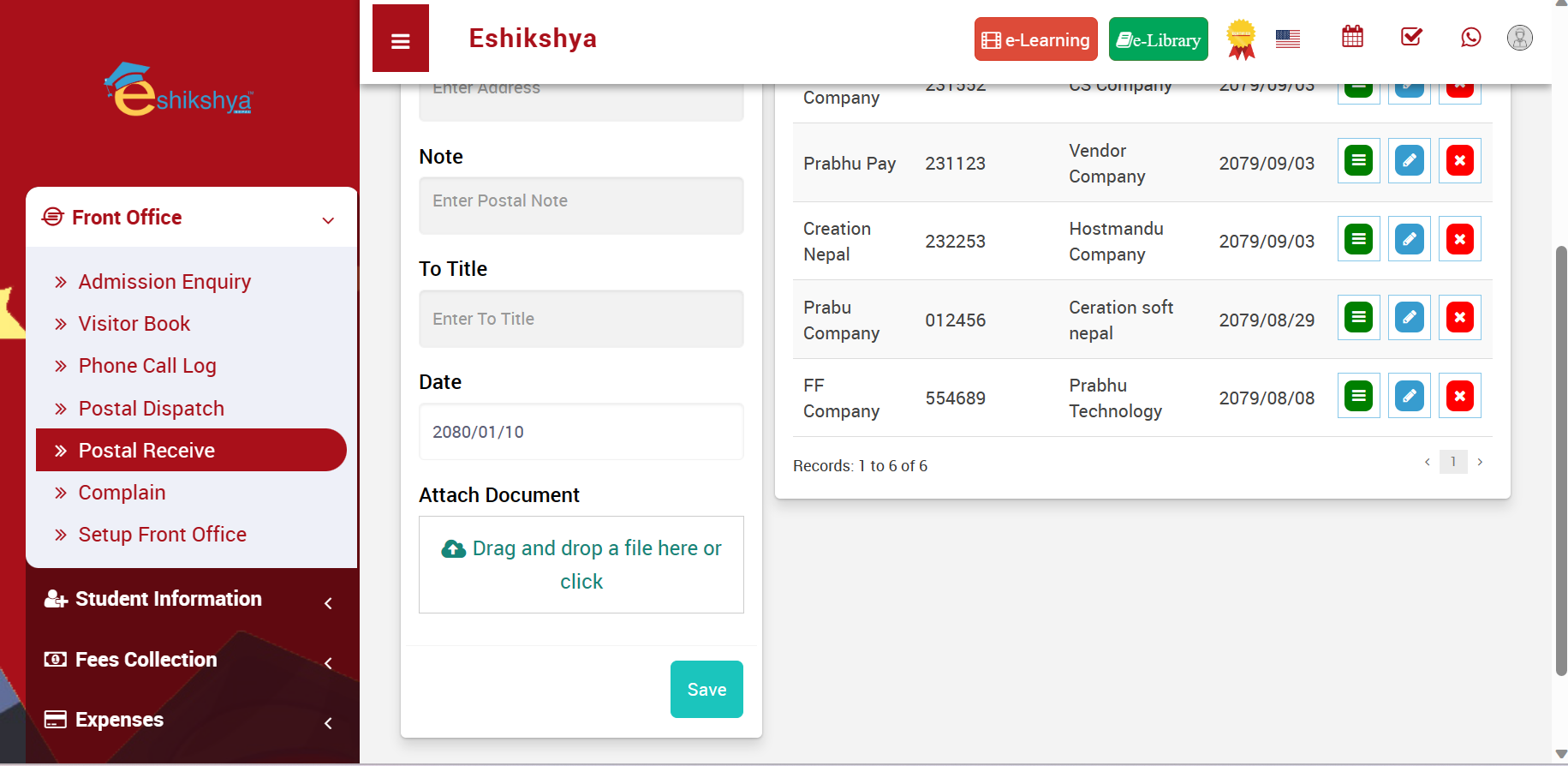Open the e-Learning button
Image resolution: width=1568 pixels, height=766 pixels.
1035,39
